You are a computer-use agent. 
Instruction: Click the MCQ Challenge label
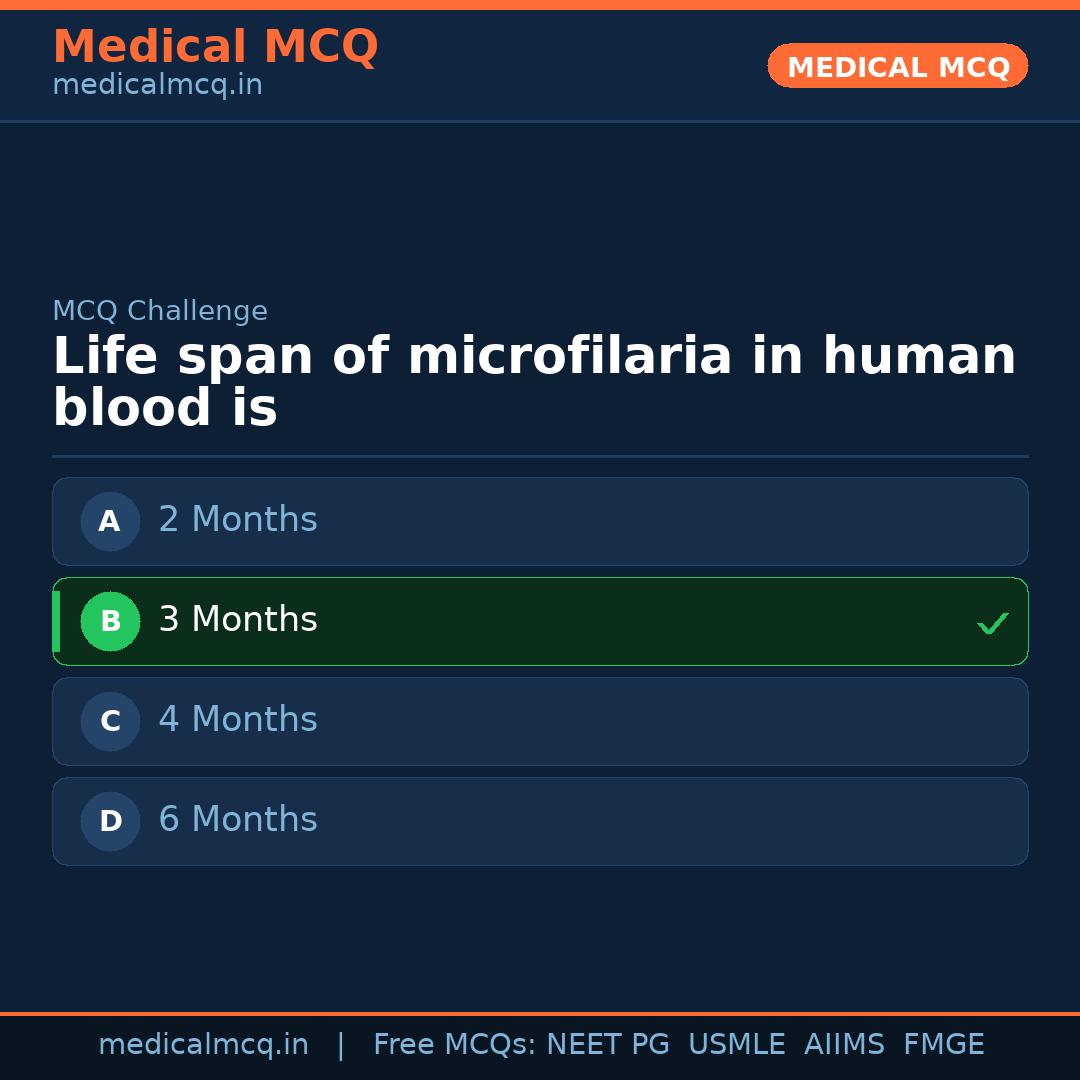click(160, 311)
